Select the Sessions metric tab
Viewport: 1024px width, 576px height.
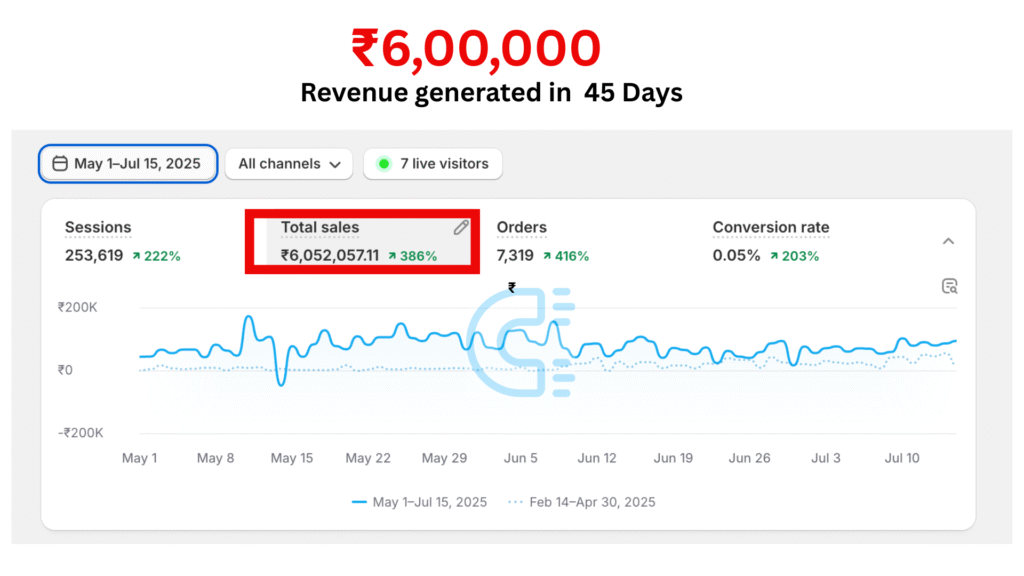coord(98,228)
